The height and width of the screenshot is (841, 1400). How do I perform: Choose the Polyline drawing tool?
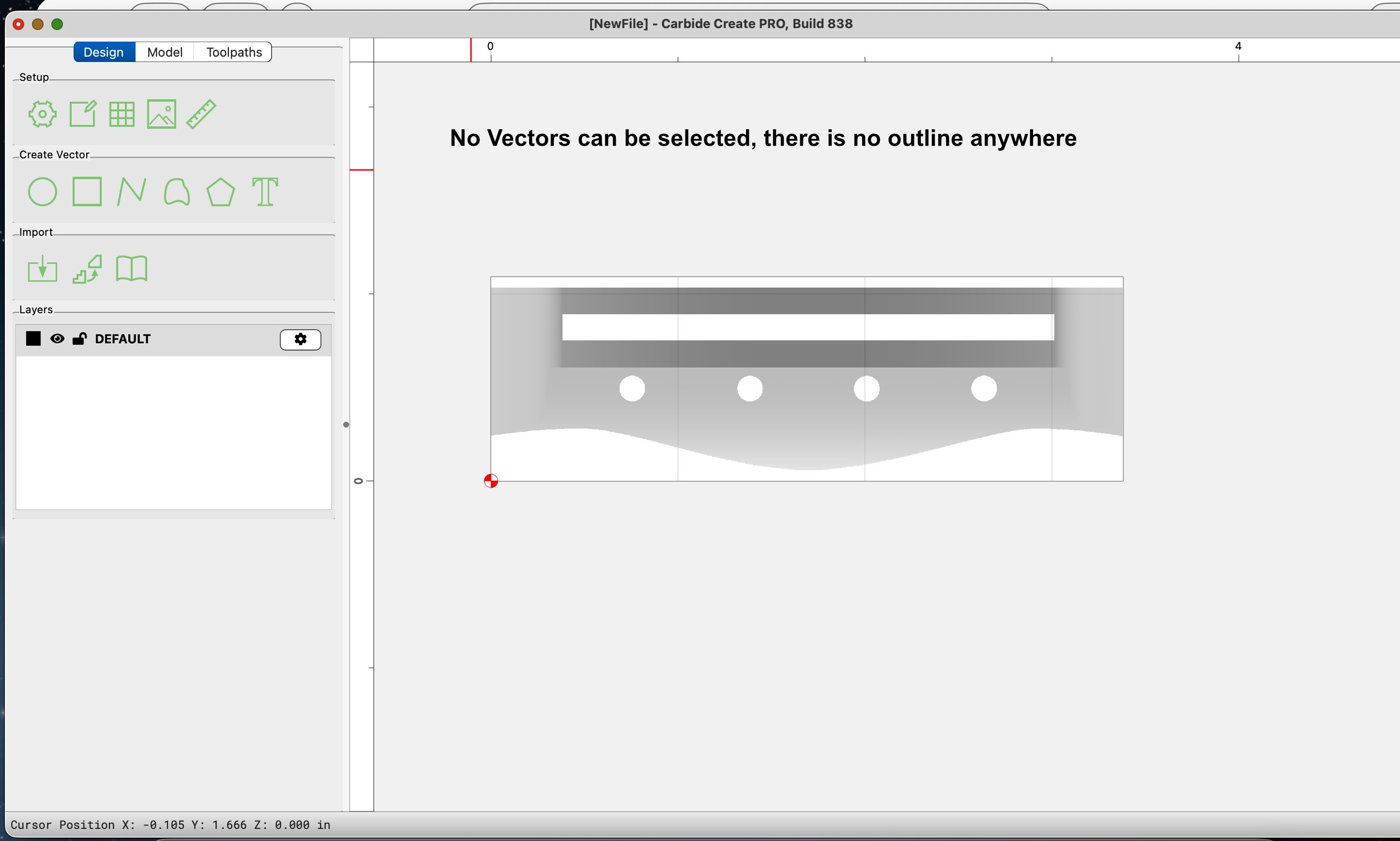[132, 192]
